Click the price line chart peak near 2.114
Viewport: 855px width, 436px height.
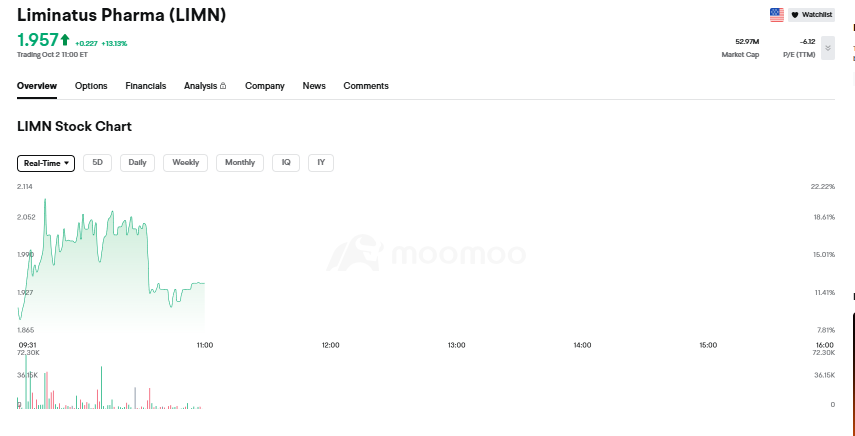(x=45, y=199)
